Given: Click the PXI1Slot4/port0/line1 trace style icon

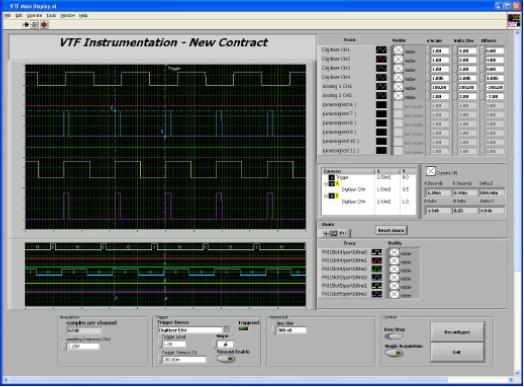Looking at the screenshot, I should tap(377, 260).
